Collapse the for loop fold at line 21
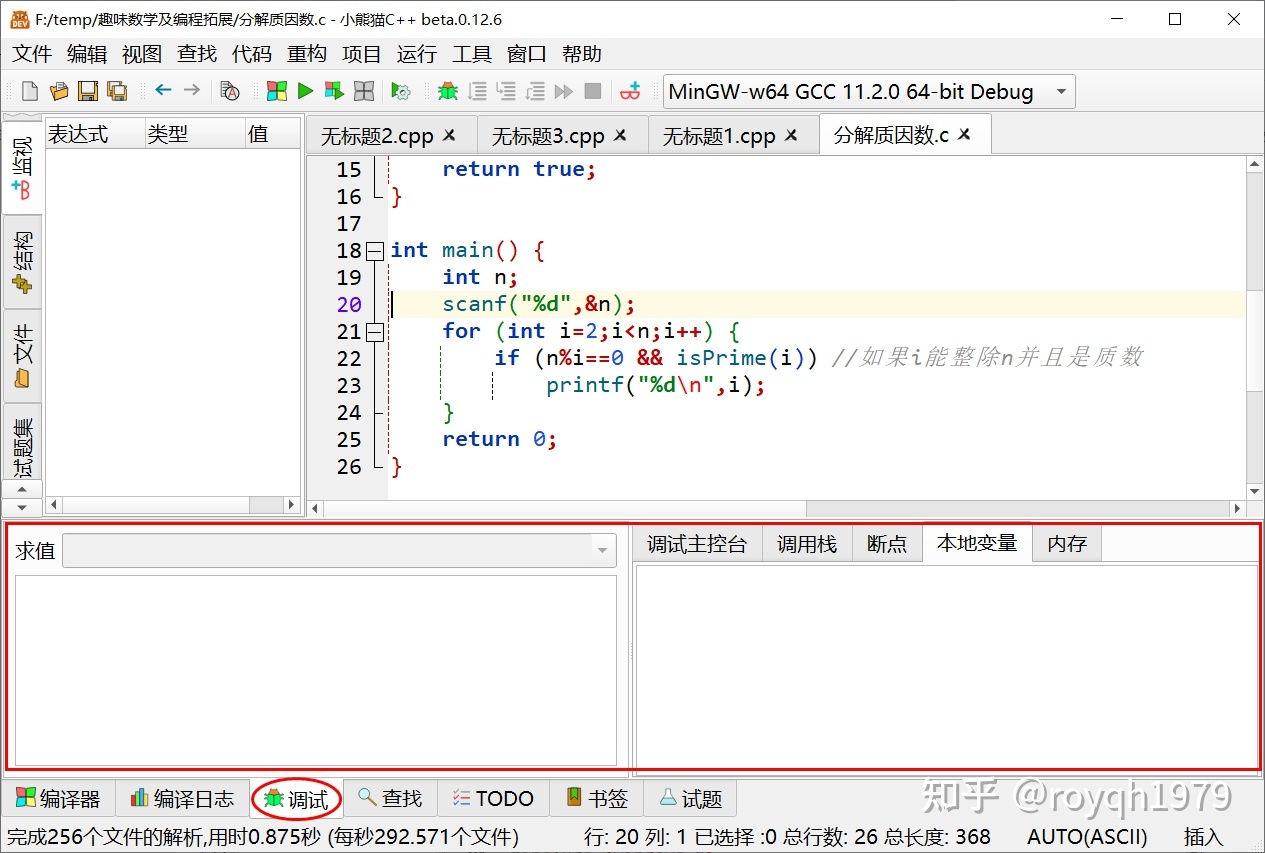 point(375,332)
